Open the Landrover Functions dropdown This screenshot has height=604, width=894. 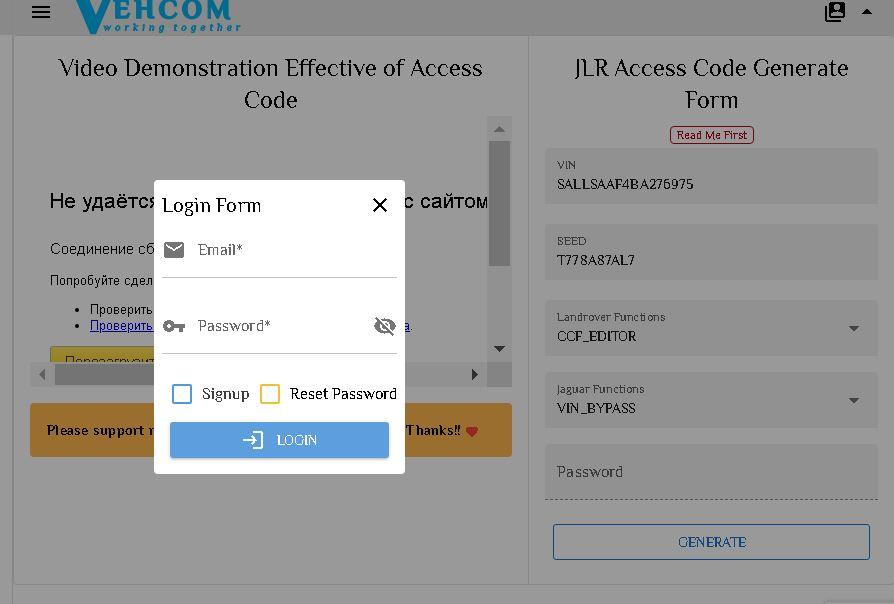coord(853,328)
